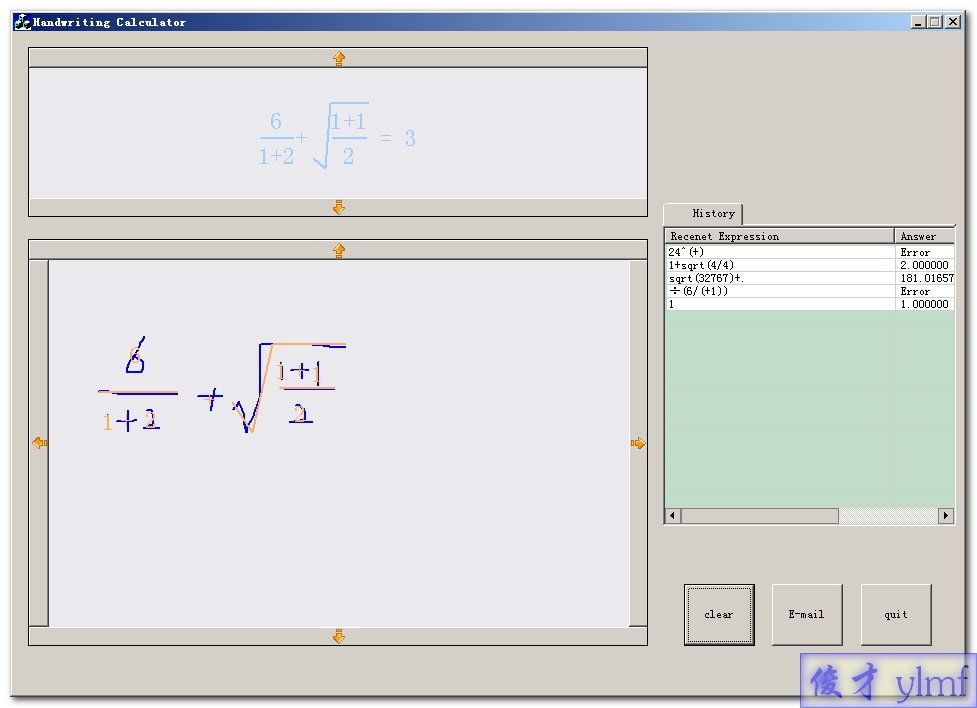Click the Error answer of ÷(6/(+1)) row
Screen dimensions: 977x708
click(x=915, y=291)
